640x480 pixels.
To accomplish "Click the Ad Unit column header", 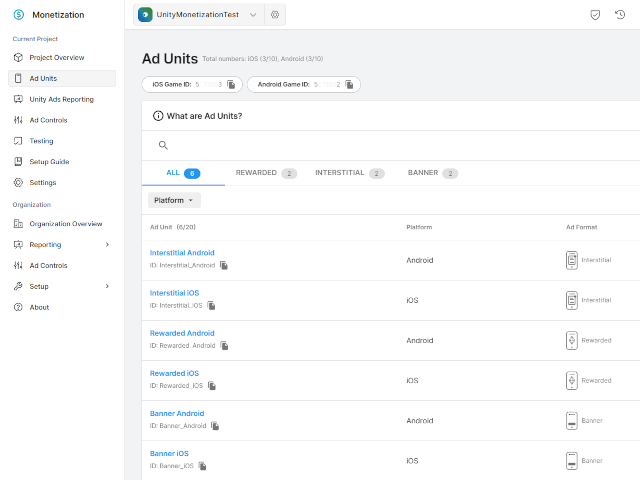I will click(x=173, y=227).
